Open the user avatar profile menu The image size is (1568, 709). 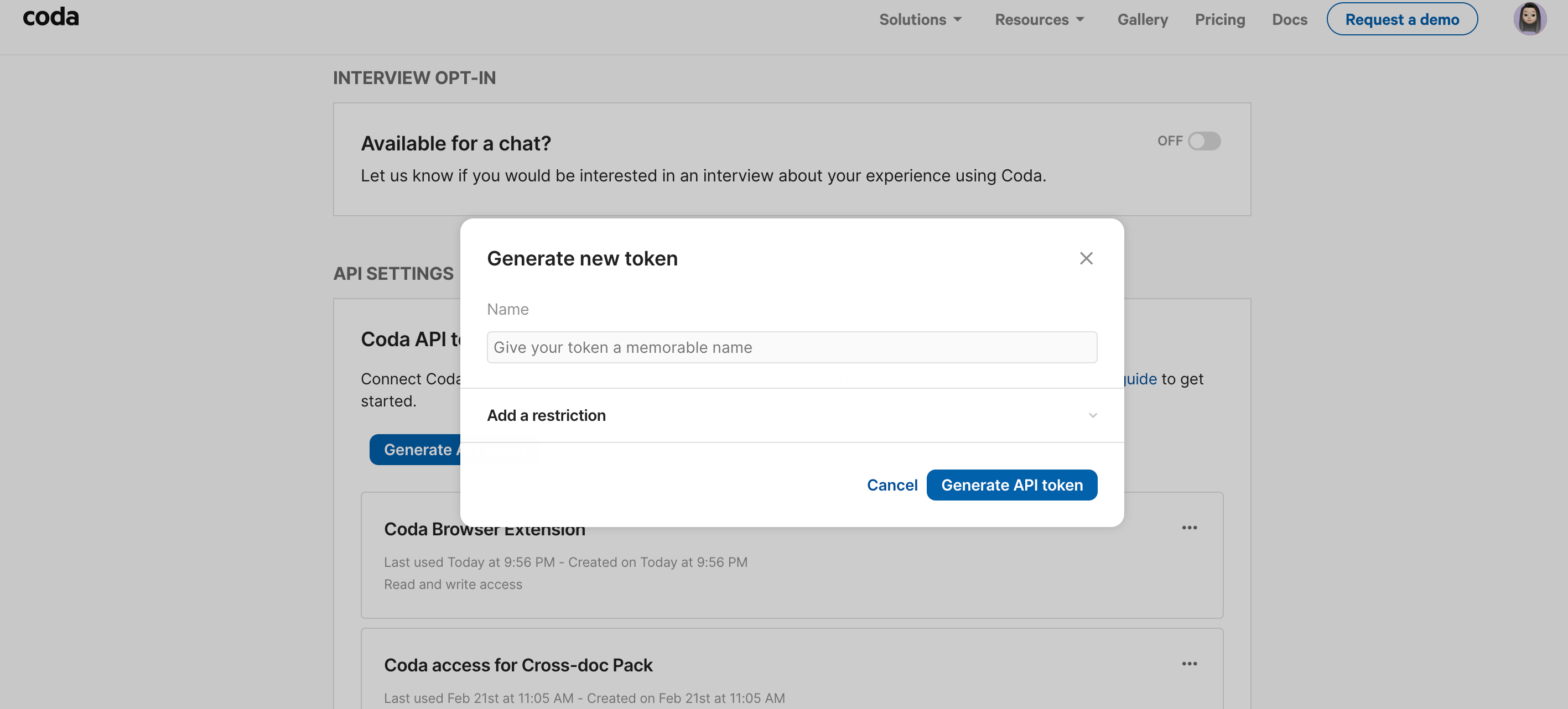pos(1529,19)
